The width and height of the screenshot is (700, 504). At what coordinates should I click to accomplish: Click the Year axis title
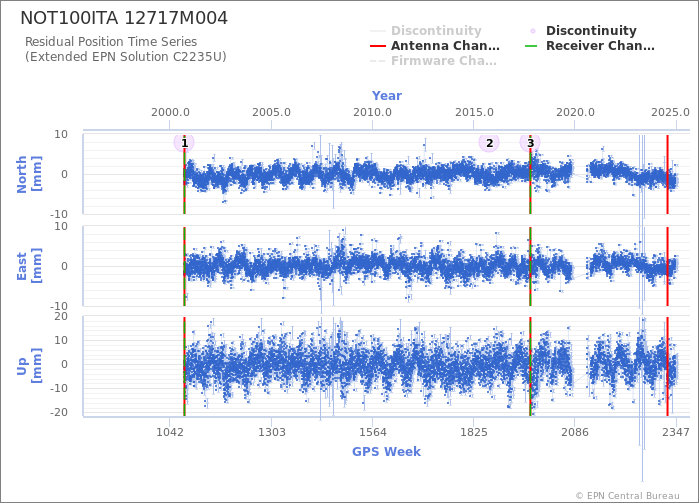[x=387, y=96]
